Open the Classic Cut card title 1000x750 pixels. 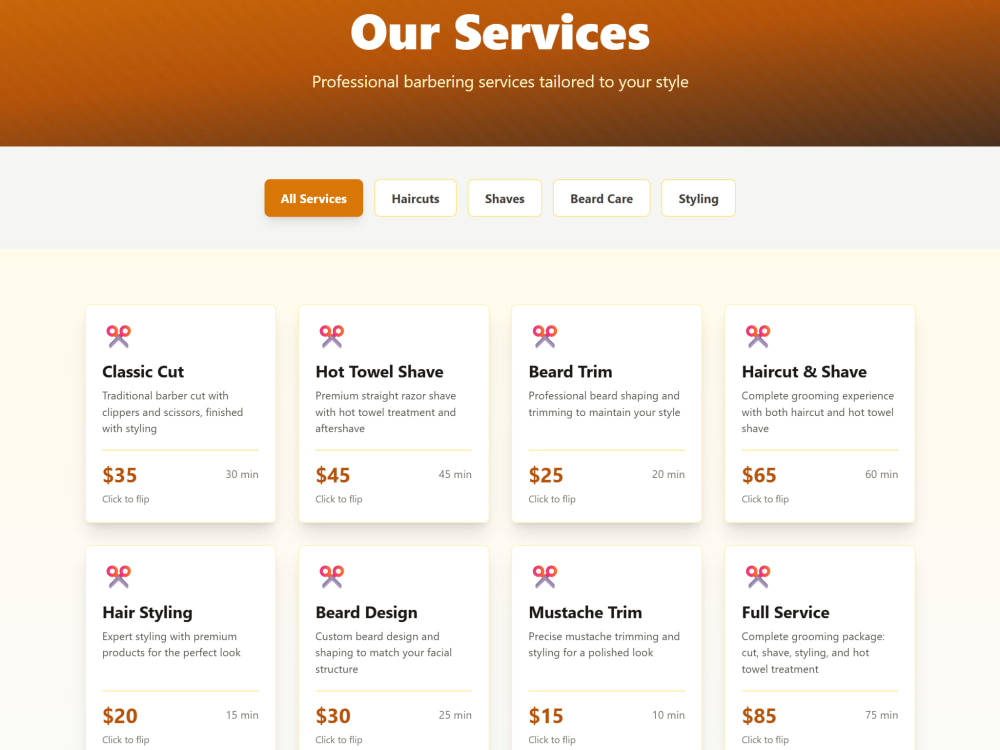point(143,372)
